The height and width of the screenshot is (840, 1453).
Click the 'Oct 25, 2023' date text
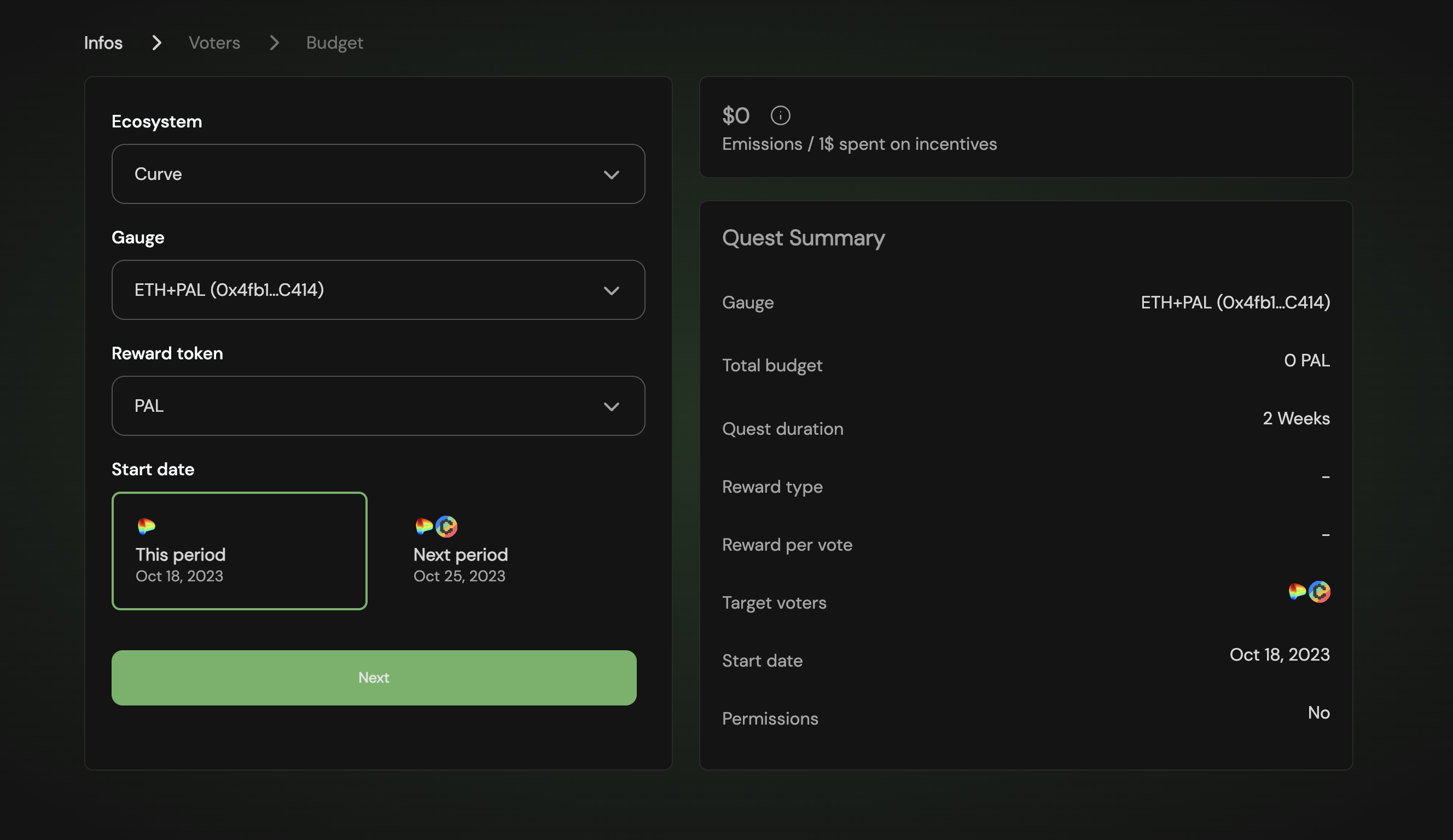(459, 576)
